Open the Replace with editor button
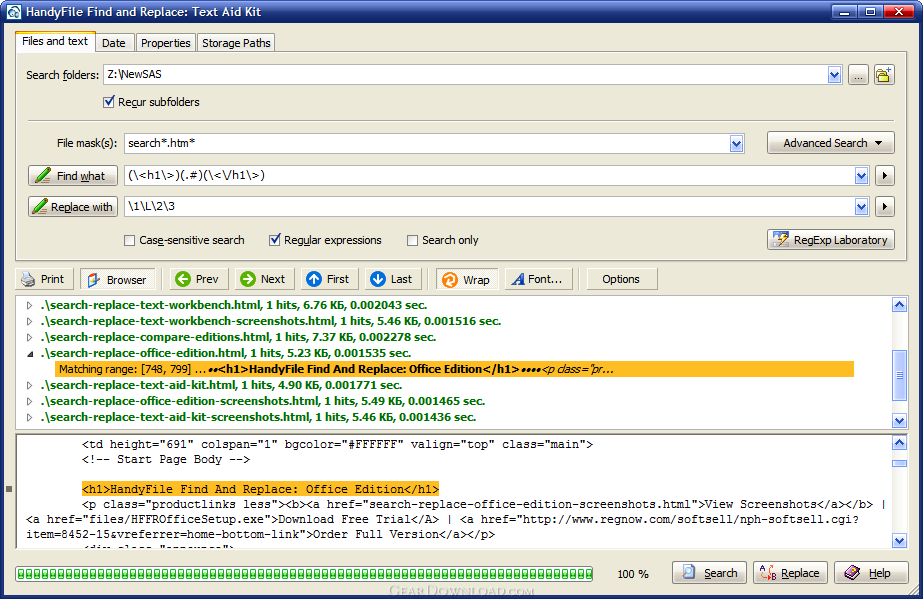The image size is (923, 599). click(73, 207)
